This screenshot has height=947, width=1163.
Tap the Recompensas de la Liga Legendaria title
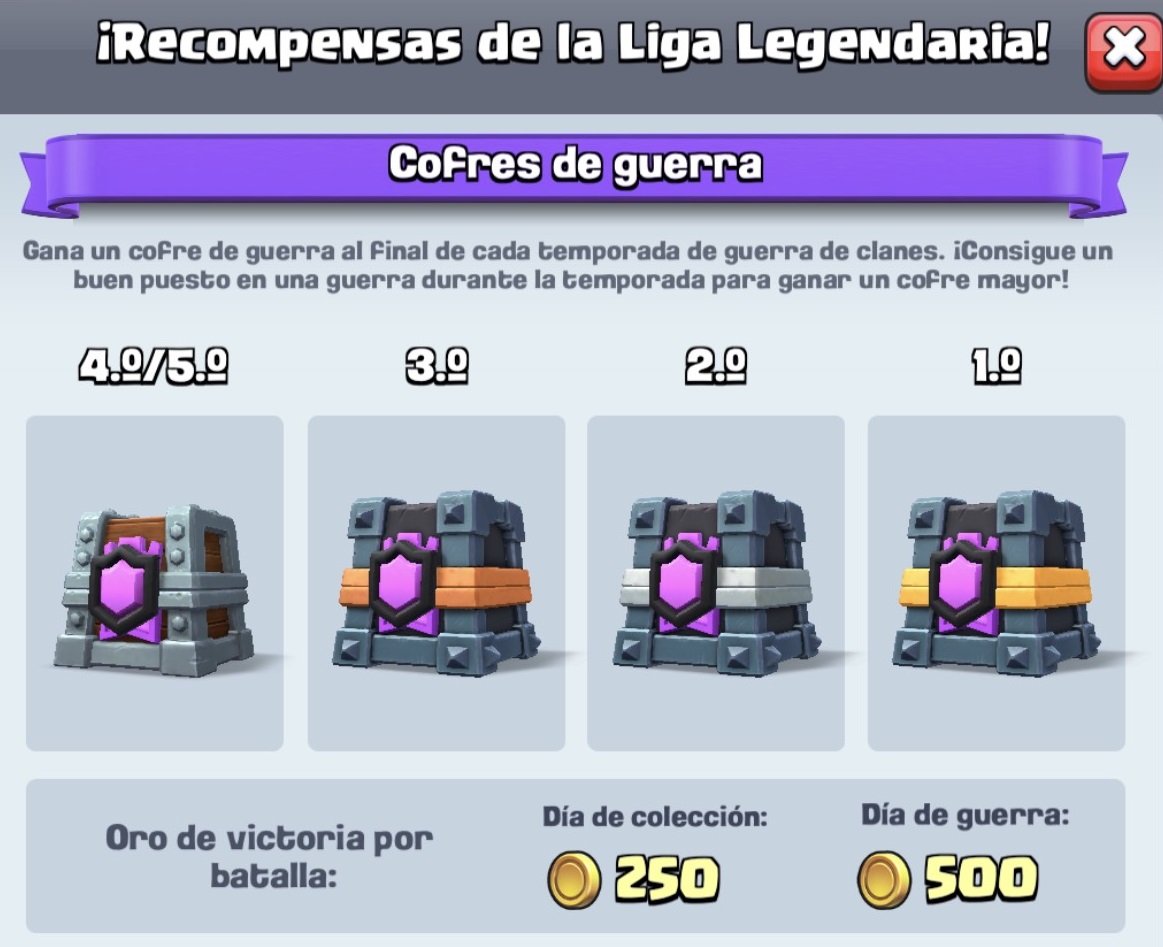point(573,42)
